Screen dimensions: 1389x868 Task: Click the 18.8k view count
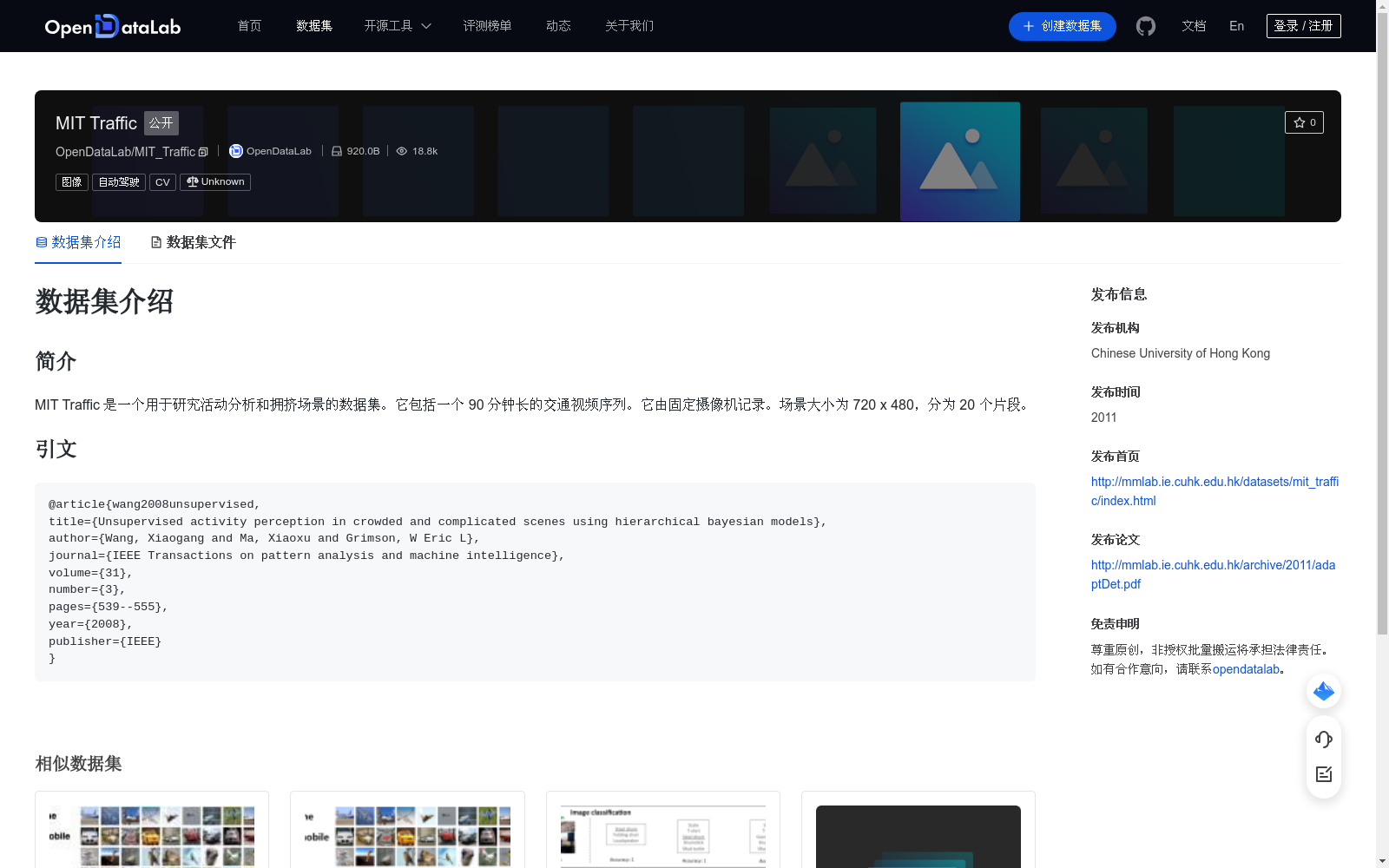(x=425, y=151)
